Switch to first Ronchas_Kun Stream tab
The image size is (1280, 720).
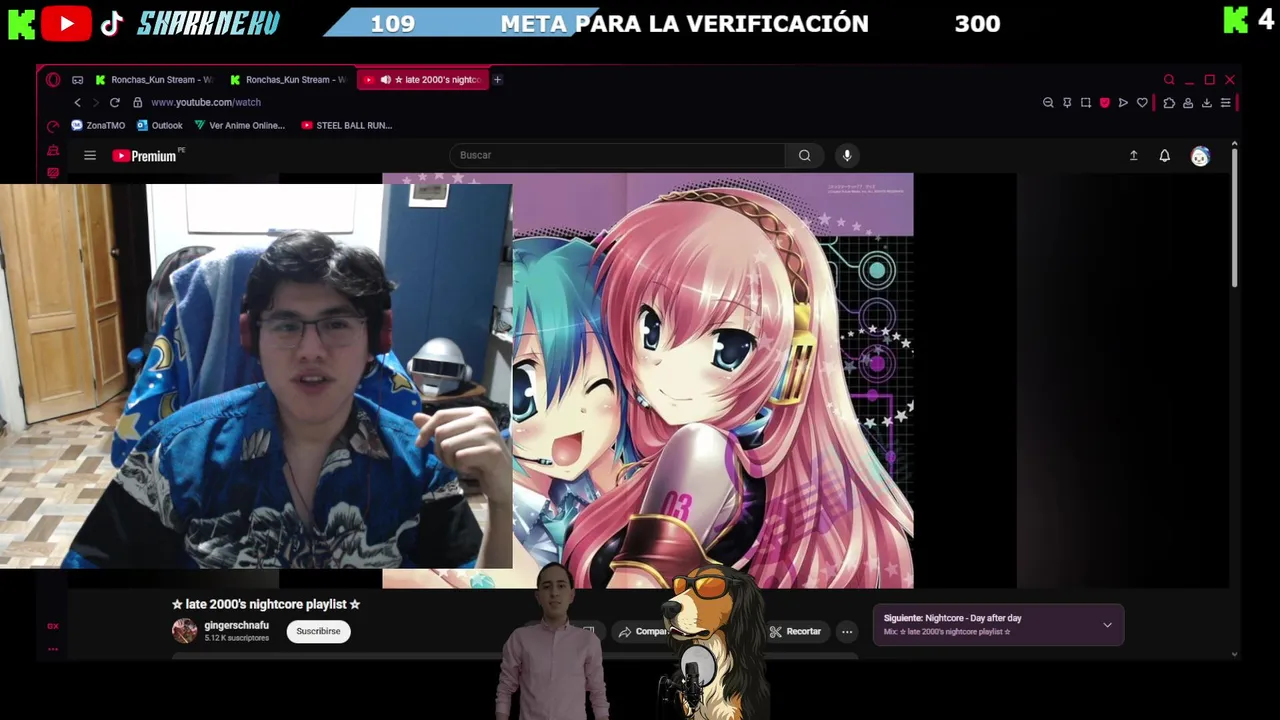155,80
